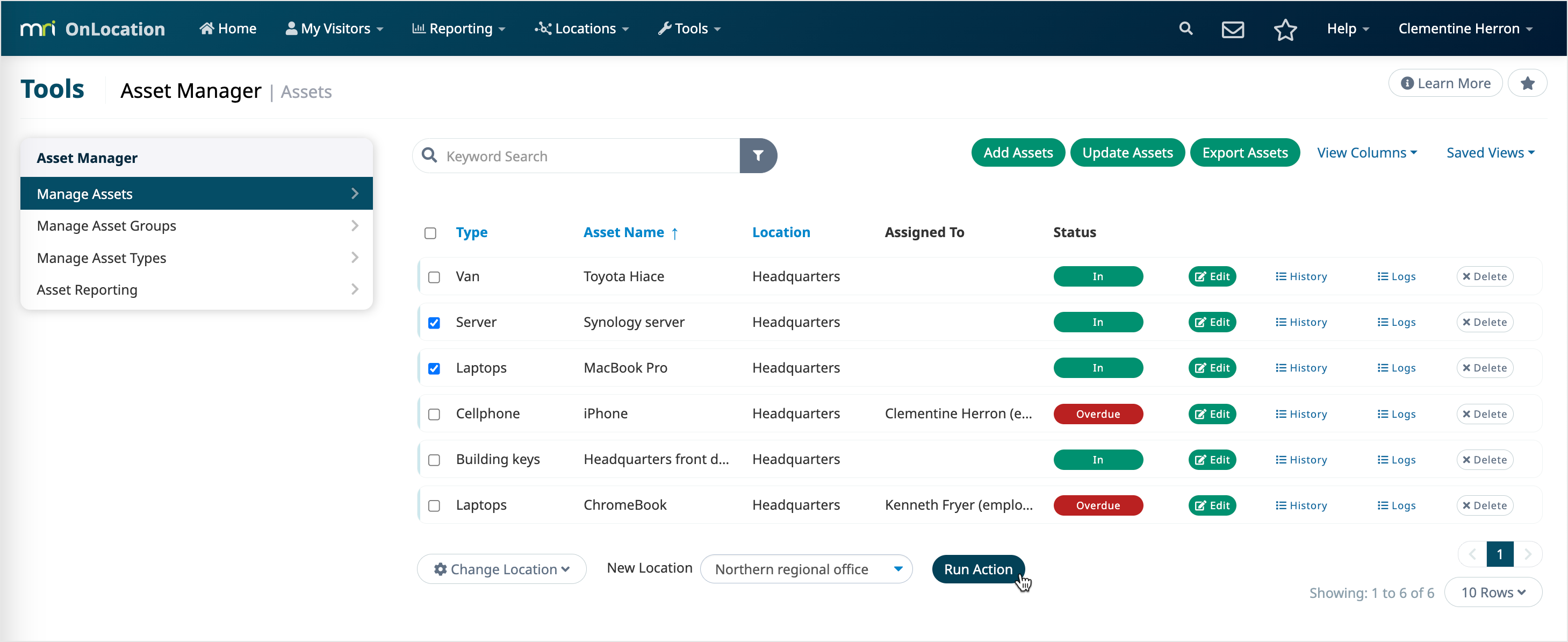Expand the View Columns dropdown
Screen dimensions: 1568x642
(x=1366, y=152)
